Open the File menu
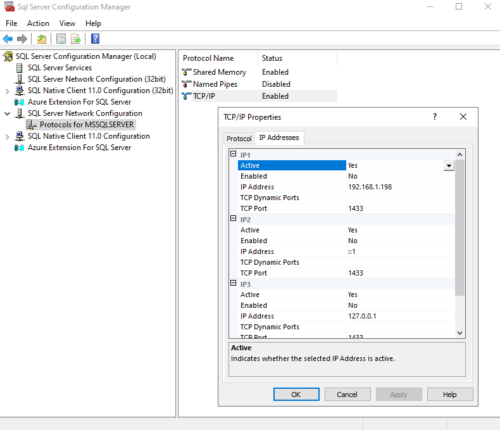Screen dimensions: 500x430 click(x=11, y=23)
